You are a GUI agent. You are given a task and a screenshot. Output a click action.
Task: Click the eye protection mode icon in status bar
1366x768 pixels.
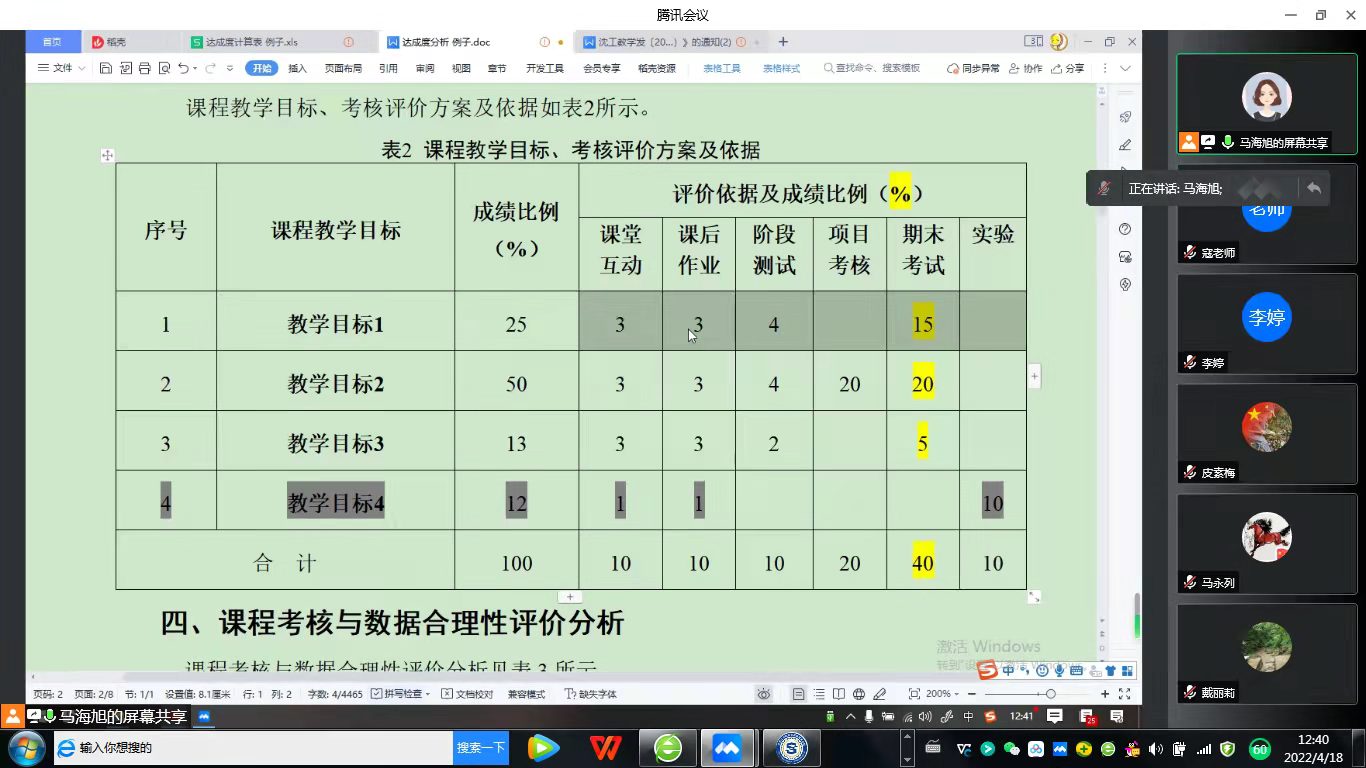[x=764, y=694]
